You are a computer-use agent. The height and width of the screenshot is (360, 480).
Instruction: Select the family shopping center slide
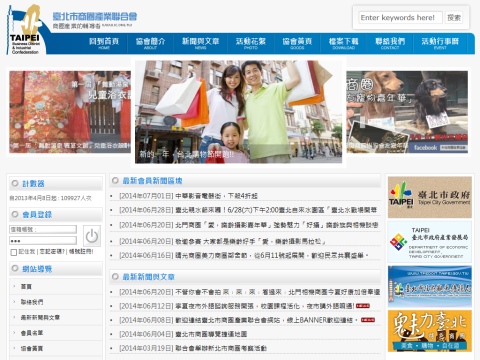[238, 112]
